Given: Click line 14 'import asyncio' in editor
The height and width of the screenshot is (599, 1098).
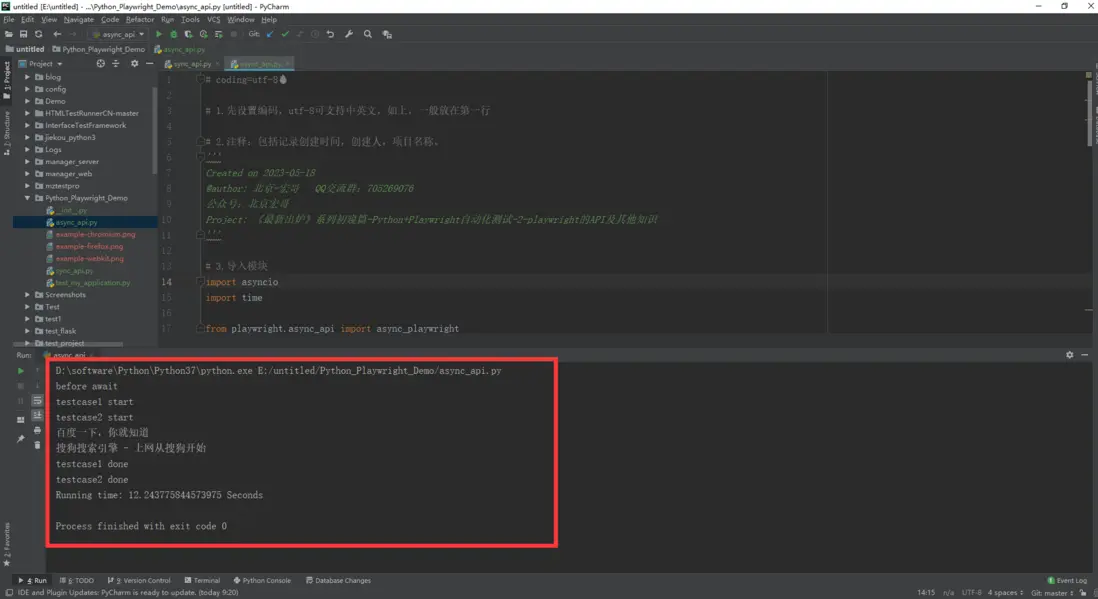Looking at the screenshot, I should 242,282.
